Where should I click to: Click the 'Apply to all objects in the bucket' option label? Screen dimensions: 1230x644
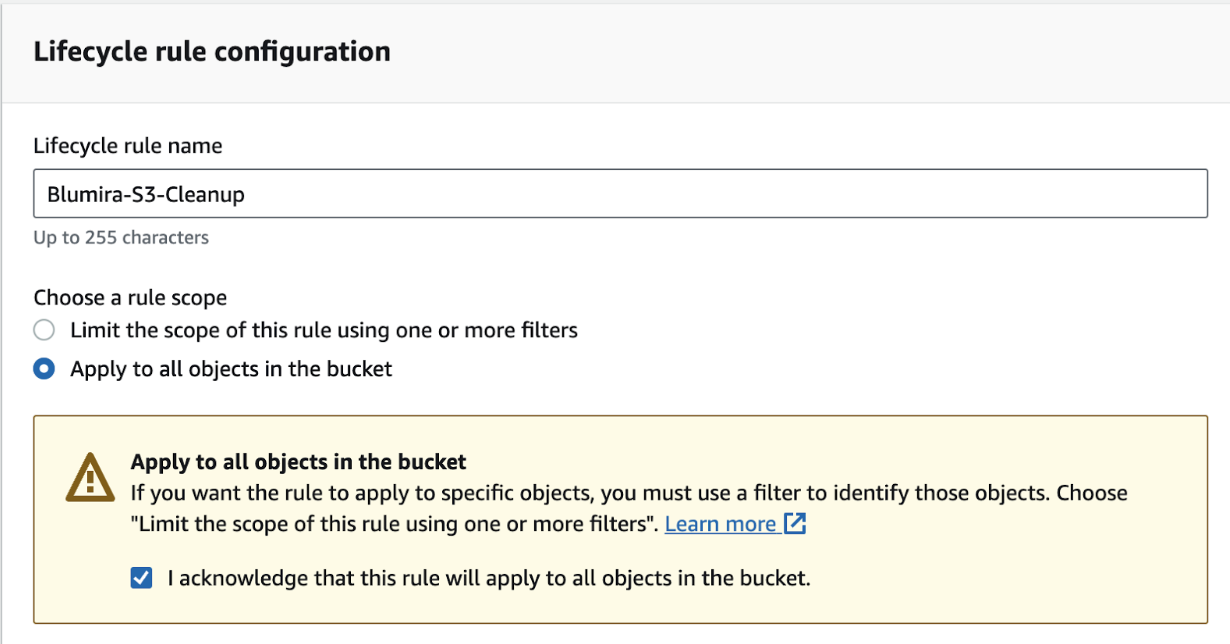click(x=231, y=369)
